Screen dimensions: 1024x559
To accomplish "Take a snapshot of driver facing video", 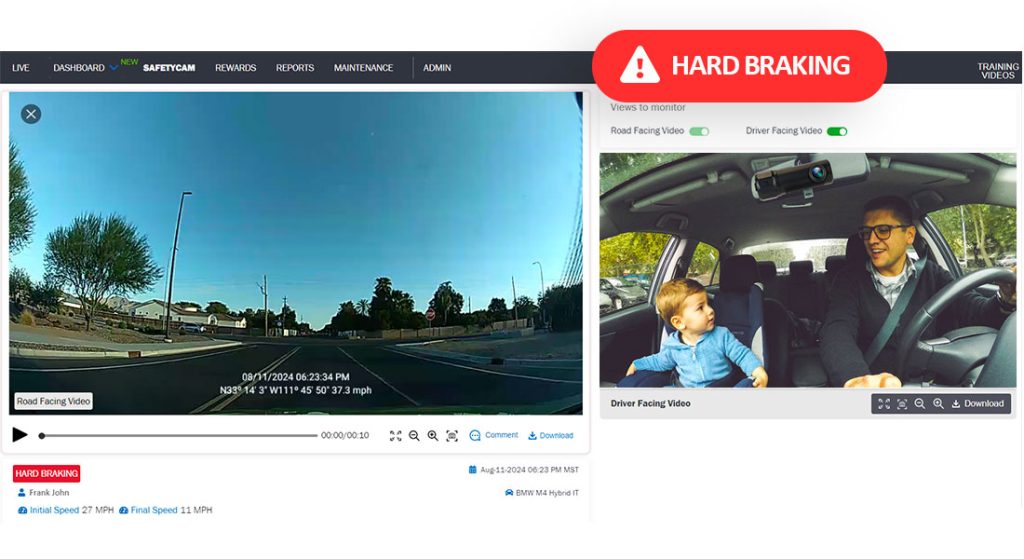I will 902,404.
